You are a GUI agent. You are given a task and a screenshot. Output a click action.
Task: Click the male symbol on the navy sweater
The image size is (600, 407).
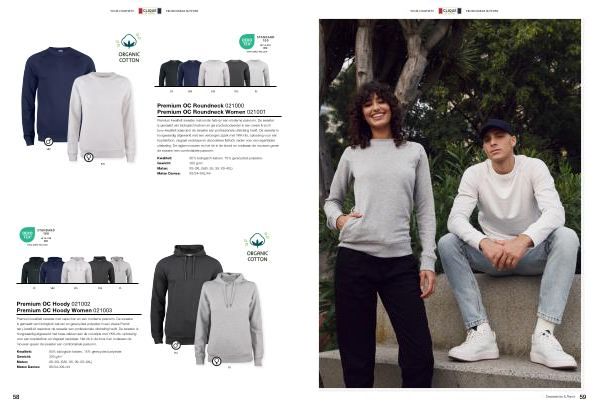point(48,142)
